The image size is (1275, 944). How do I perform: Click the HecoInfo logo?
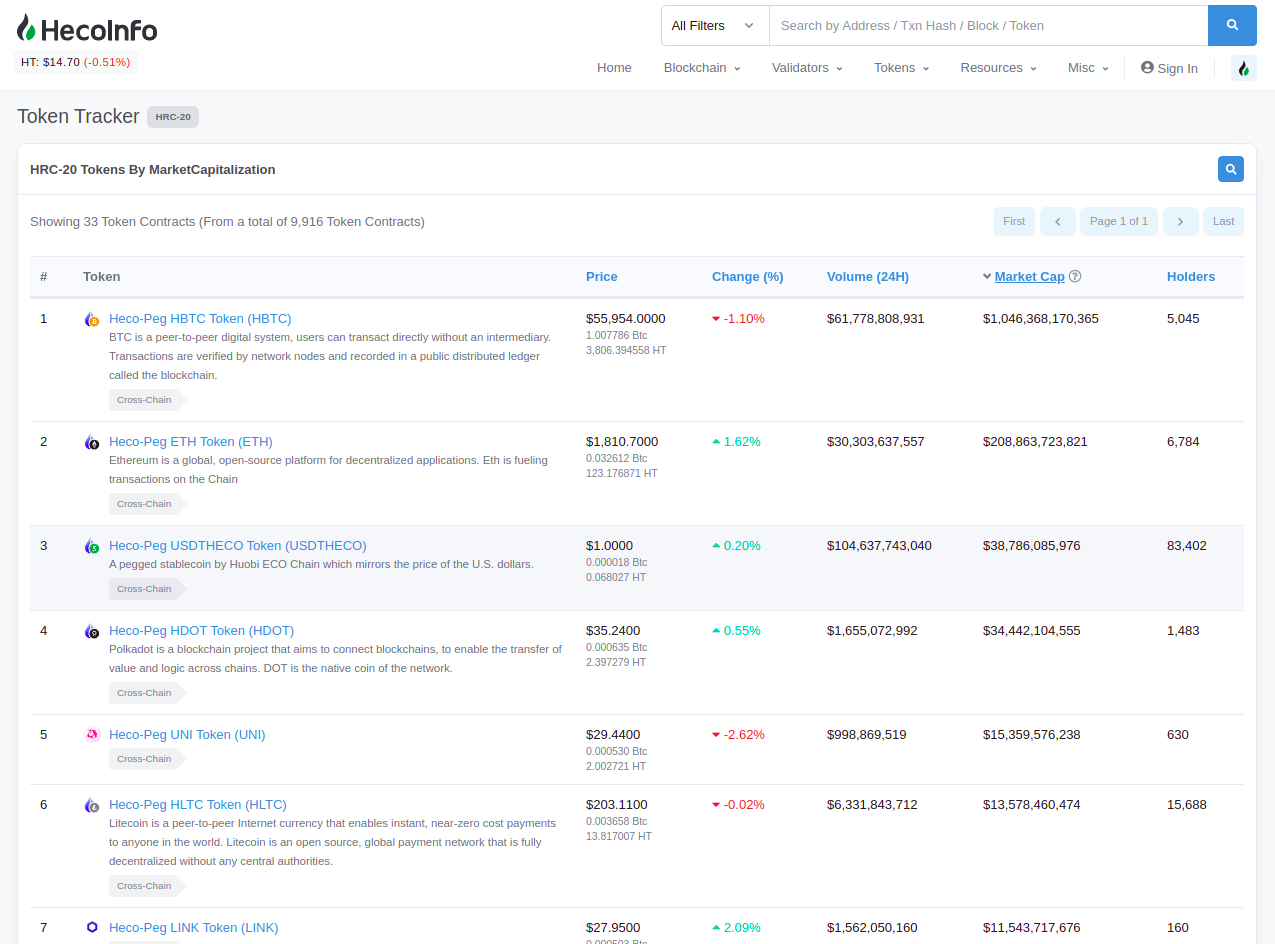pos(87,28)
